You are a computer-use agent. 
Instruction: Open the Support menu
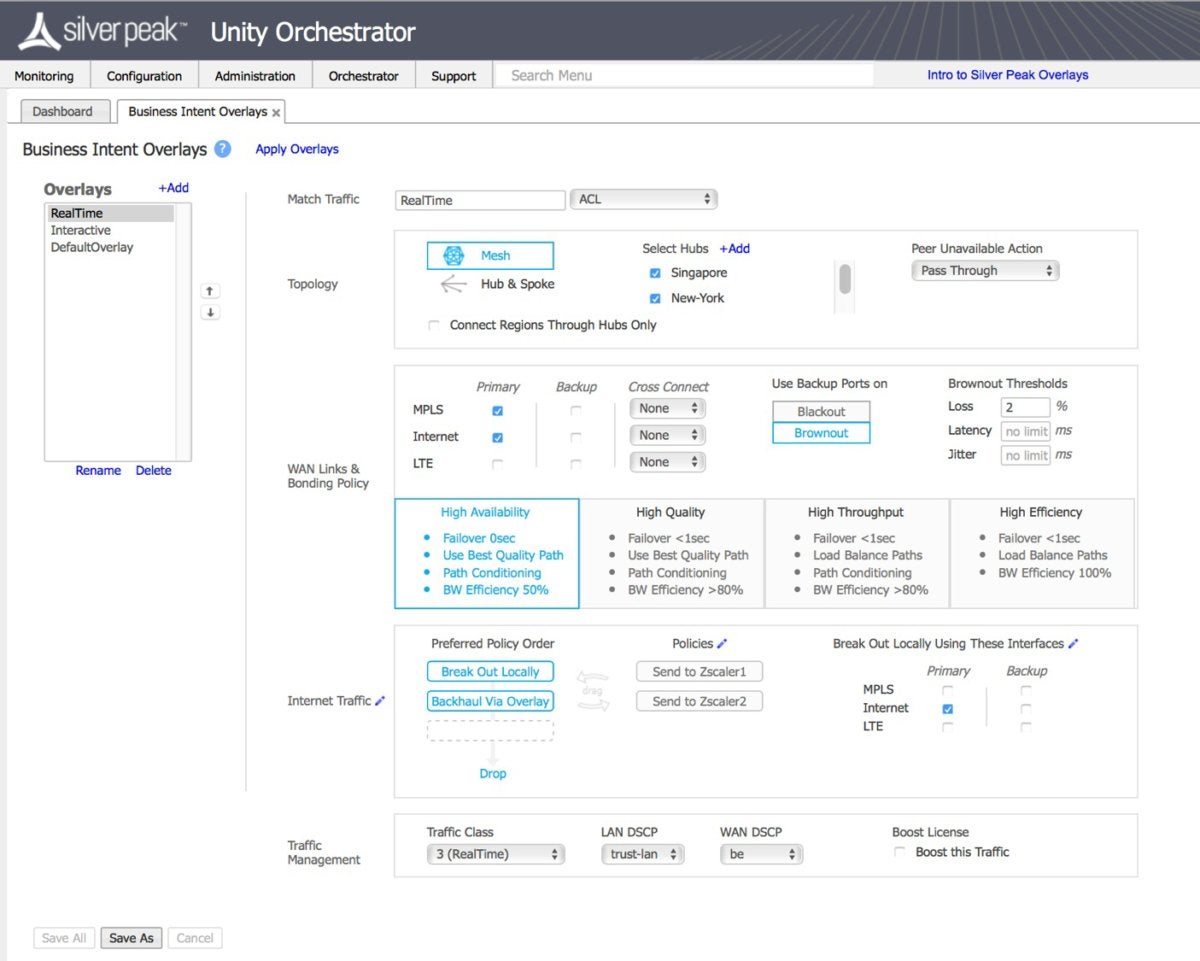coord(454,76)
